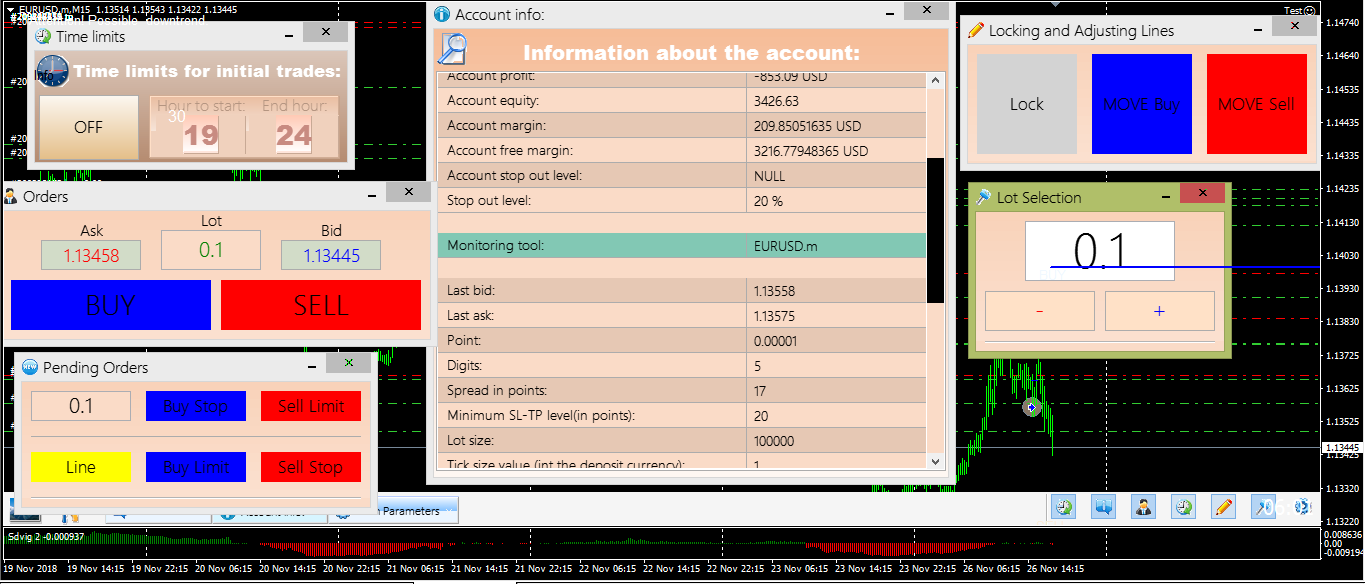Click the Hour to start field showing 19
The height and width of the screenshot is (584, 1365).
click(201, 135)
